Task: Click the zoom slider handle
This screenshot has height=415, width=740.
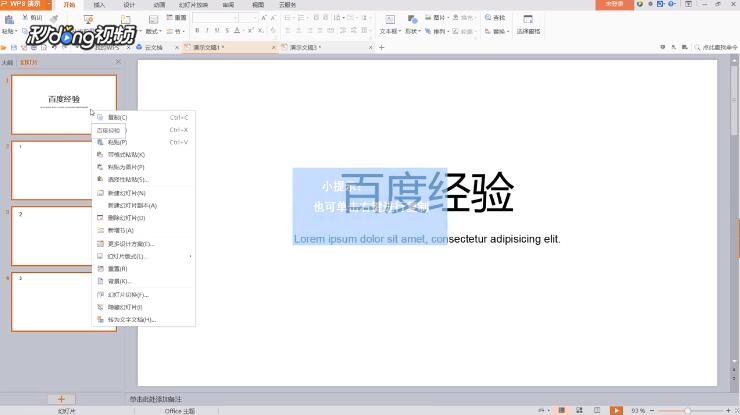Action: click(688, 411)
